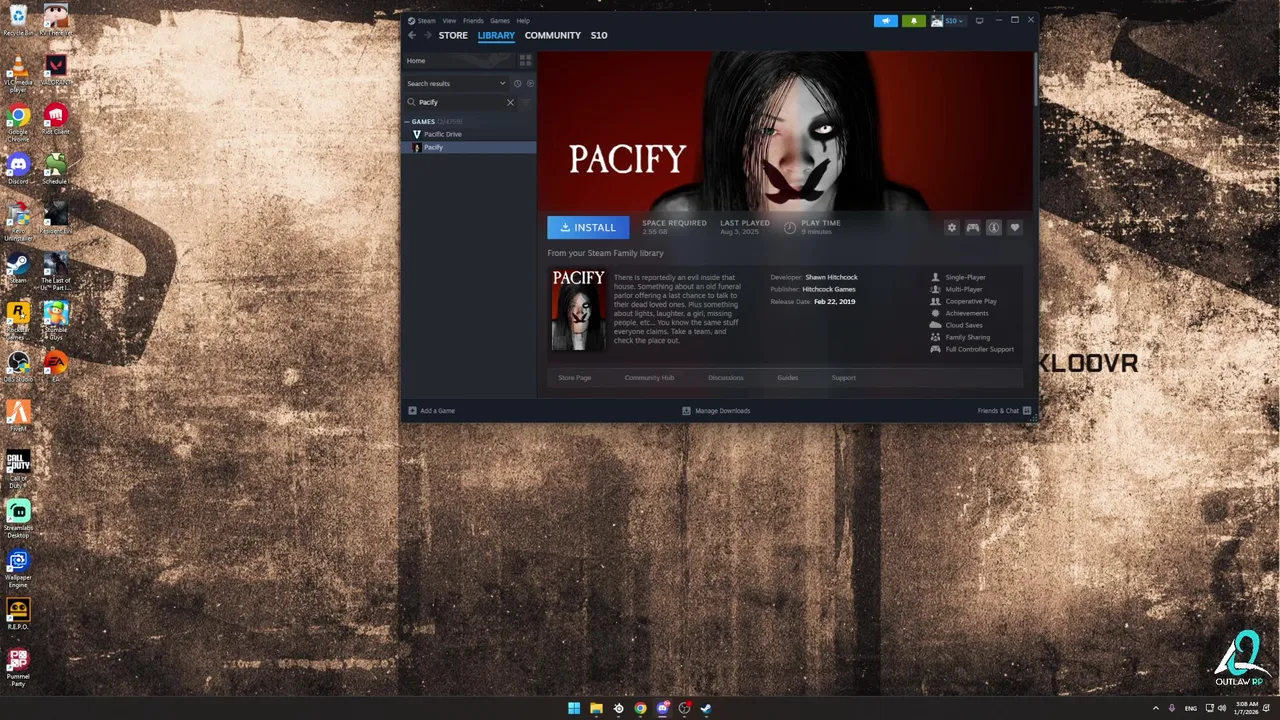The image size is (1280, 720).
Task: Go forward with Steam's right arrow
Action: pyautogui.click(x=428, y=35)
